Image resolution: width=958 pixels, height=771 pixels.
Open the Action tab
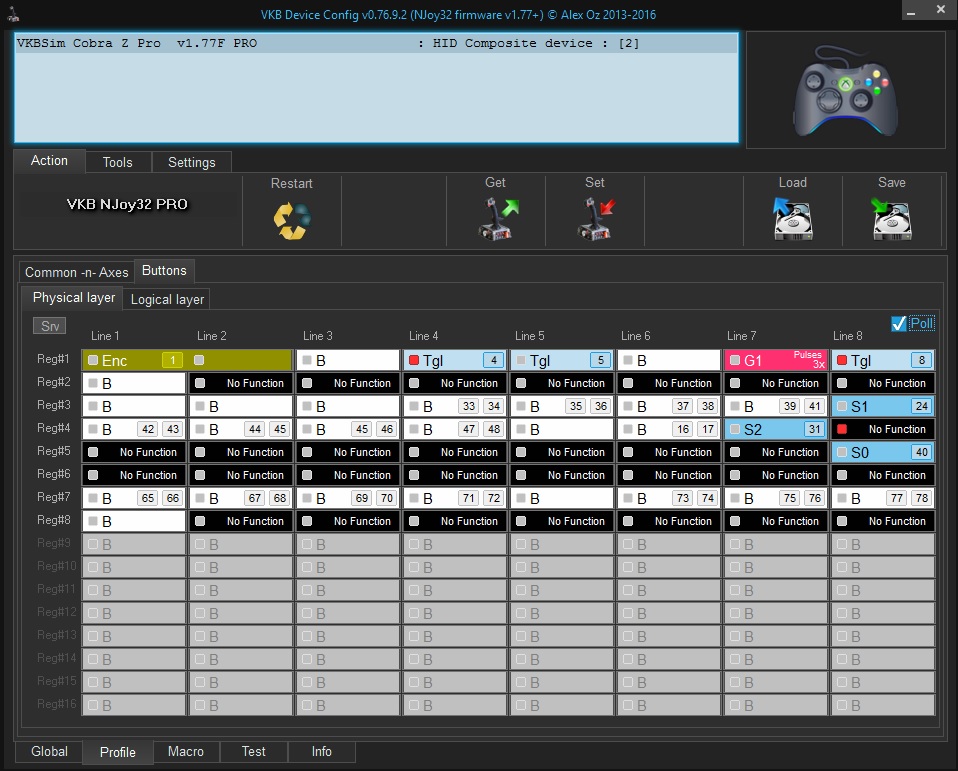tap(49, 161)
